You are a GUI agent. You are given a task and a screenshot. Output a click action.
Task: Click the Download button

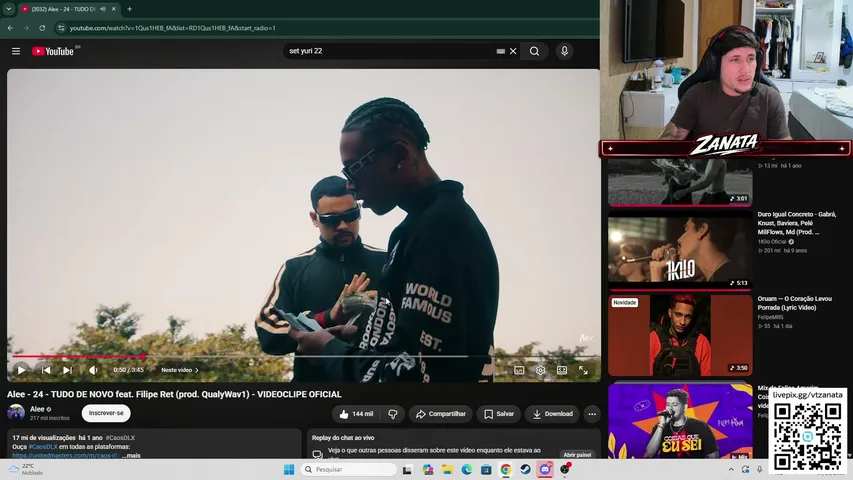coord(552,414)
